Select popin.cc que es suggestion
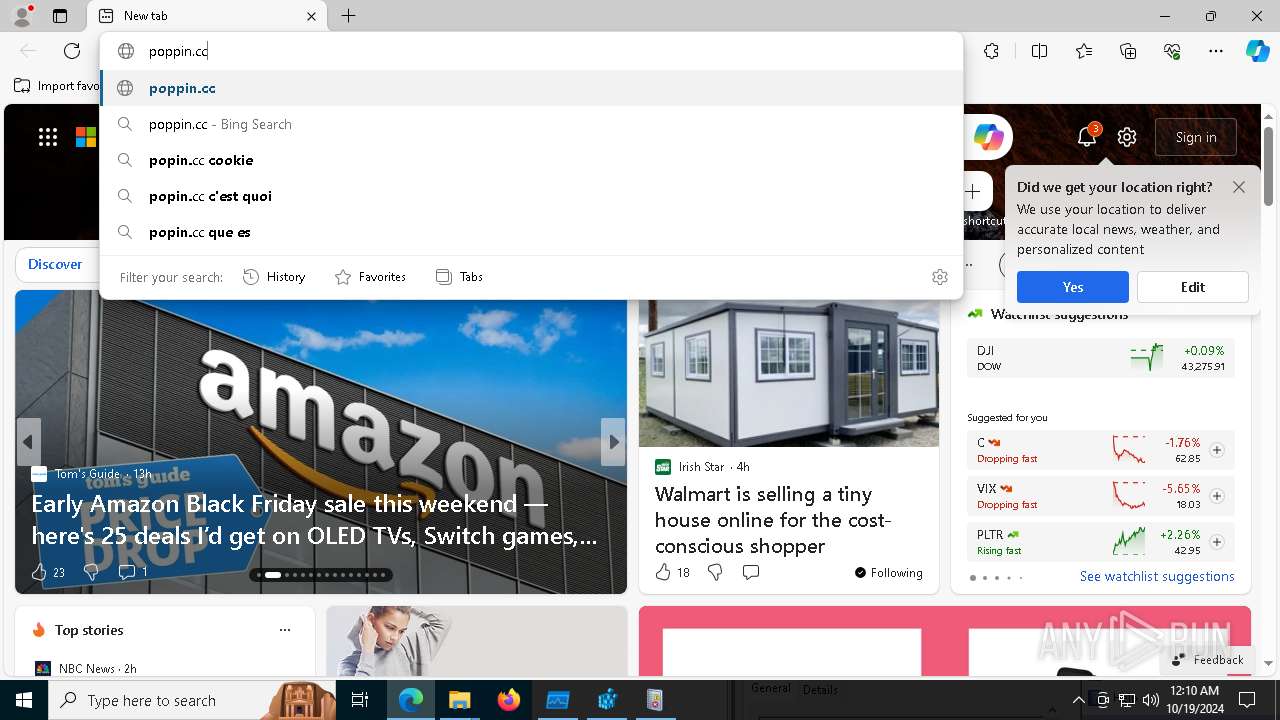The height and width of the screenshot is (720, 1280). pos(531,232)
